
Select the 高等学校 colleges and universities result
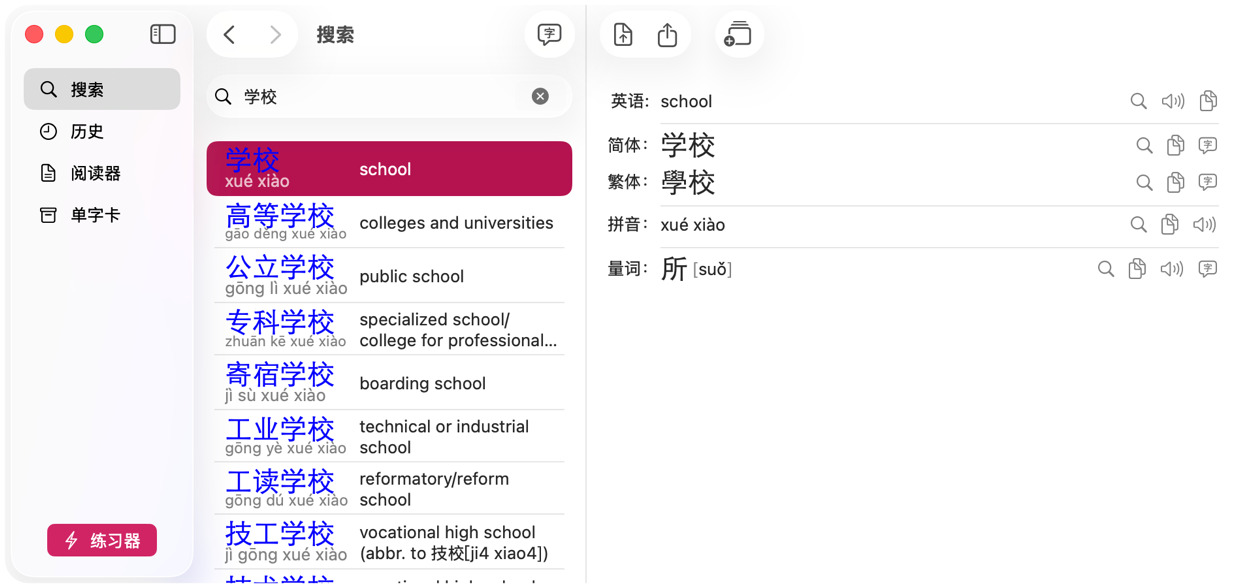point(389,222)
